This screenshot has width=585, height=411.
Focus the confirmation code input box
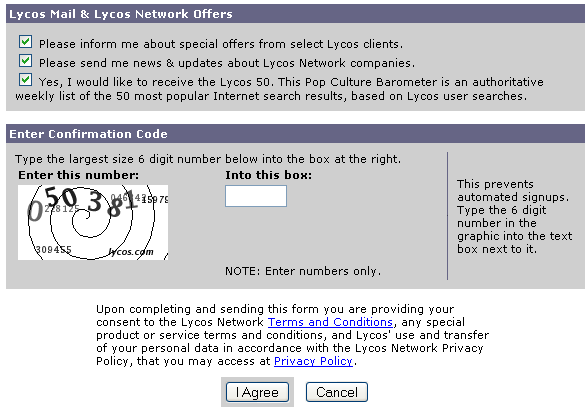[256, 196]
